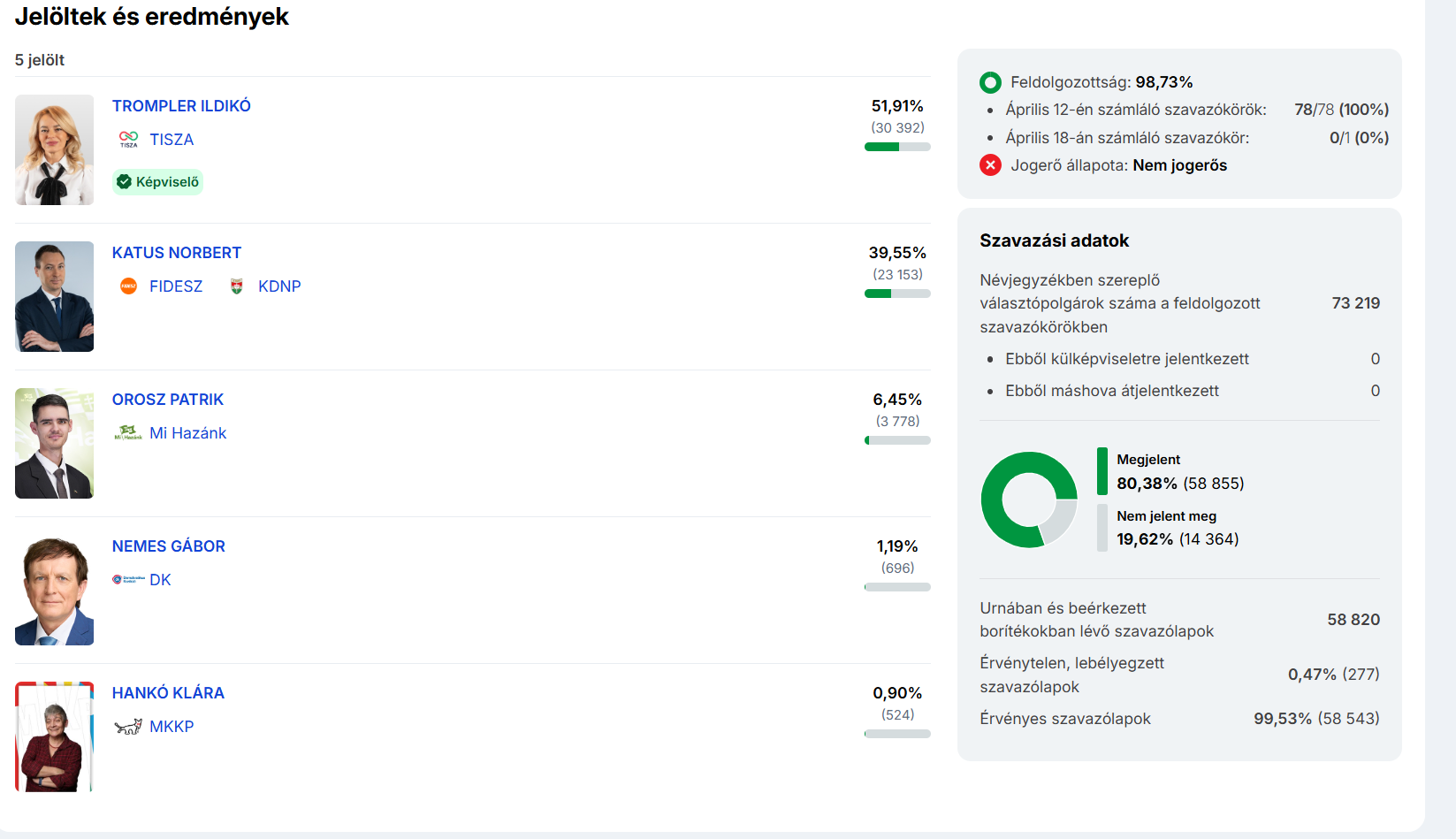Click the Mi Hazánk party name link
The width and height of the screenshot is (1456, 839).
click(x=187, y=433)
